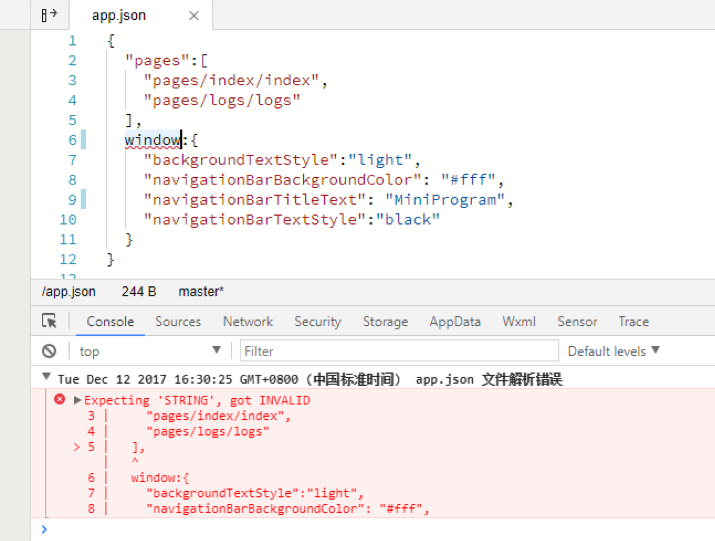
Task: Click the red error icon in console
Action: coord(59,400)
